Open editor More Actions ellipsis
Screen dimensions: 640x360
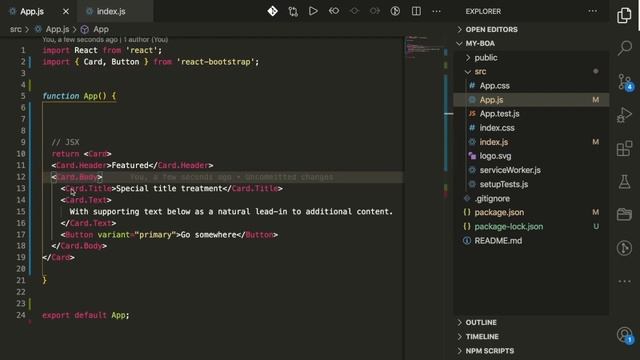436,11
